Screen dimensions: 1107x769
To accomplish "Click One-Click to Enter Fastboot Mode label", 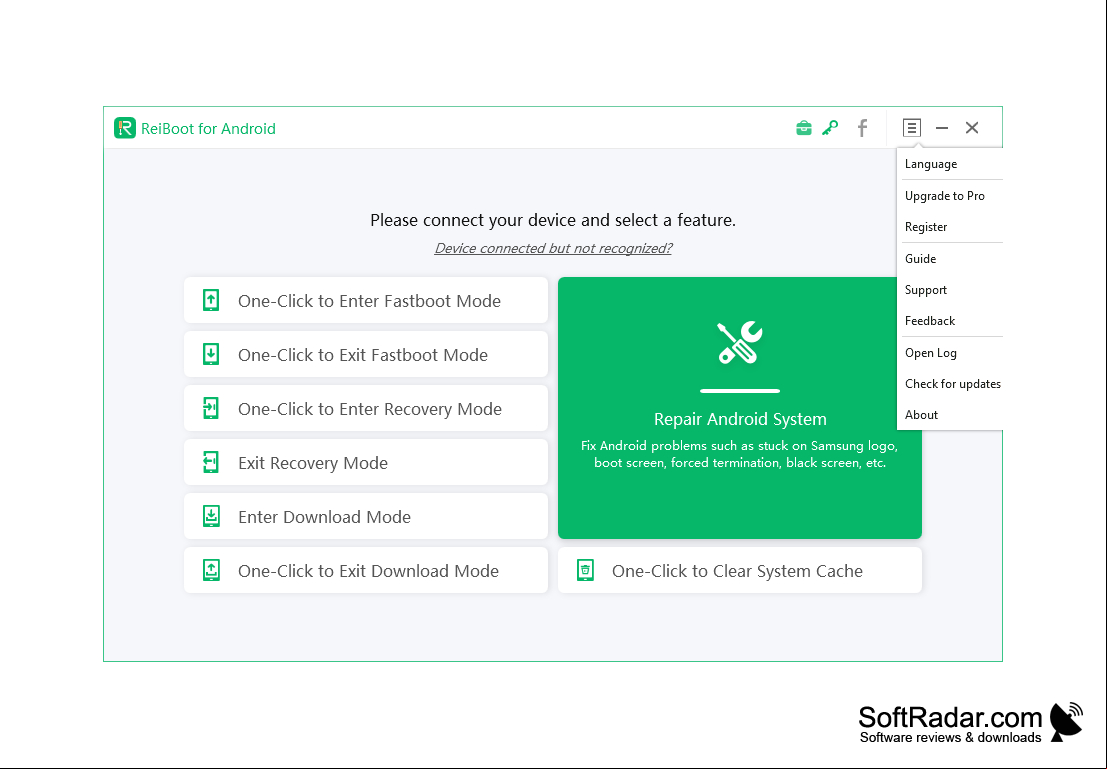I will 369,301.
